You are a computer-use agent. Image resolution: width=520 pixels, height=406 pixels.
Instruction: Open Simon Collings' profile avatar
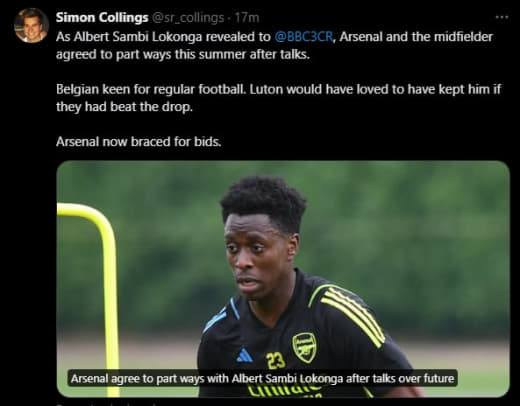pos(31,25)
